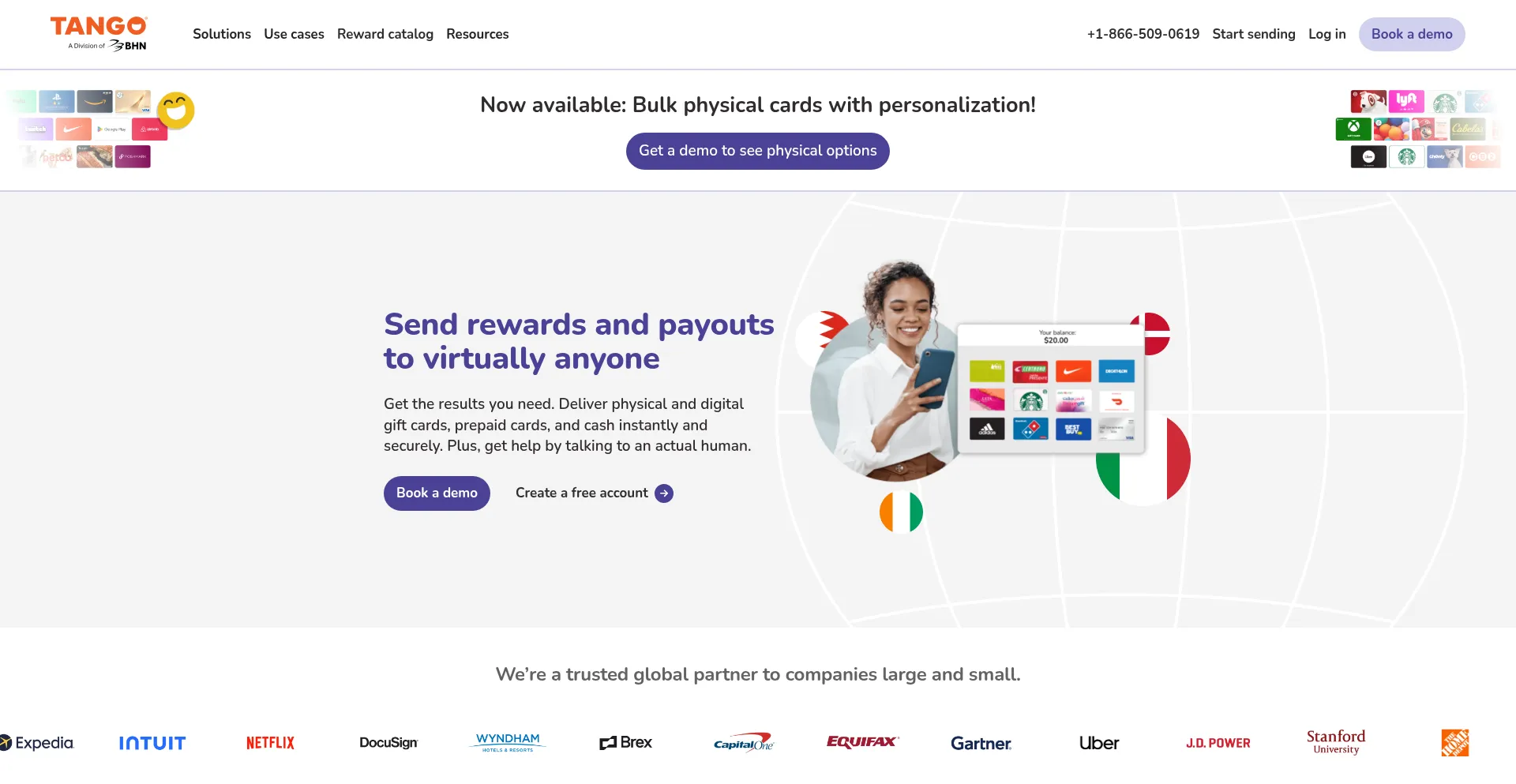
Task: Click the Equifax logo
Action: pos(862,742)
